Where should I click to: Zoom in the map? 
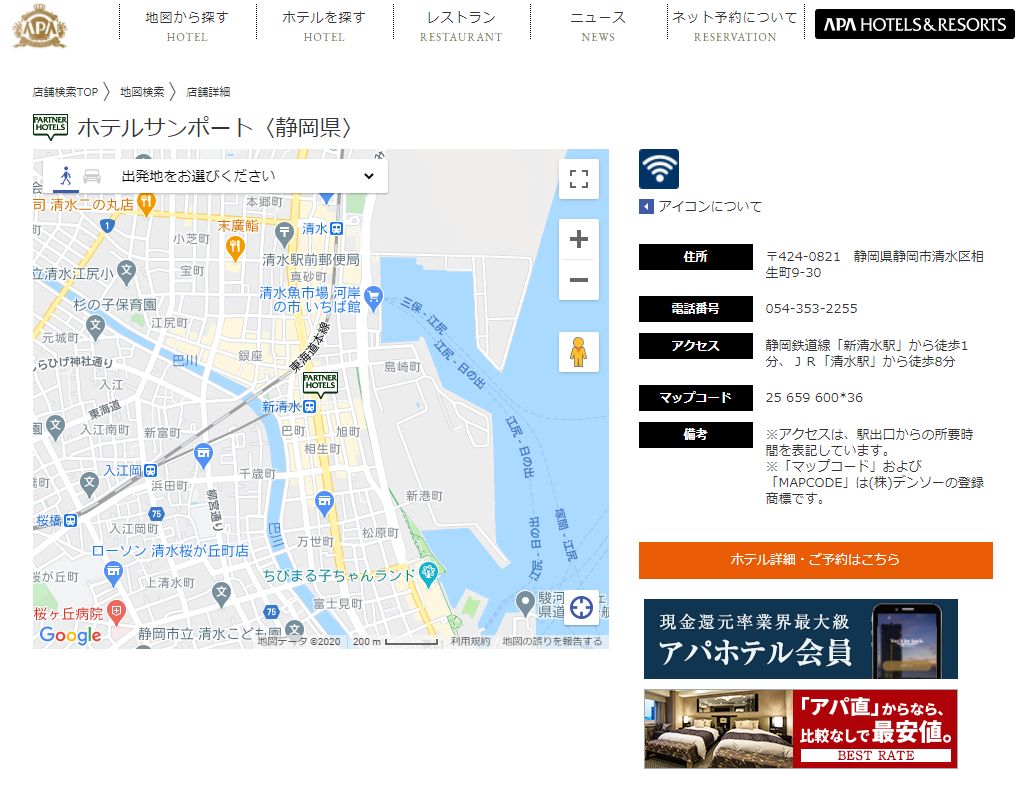tap(578, 239)
